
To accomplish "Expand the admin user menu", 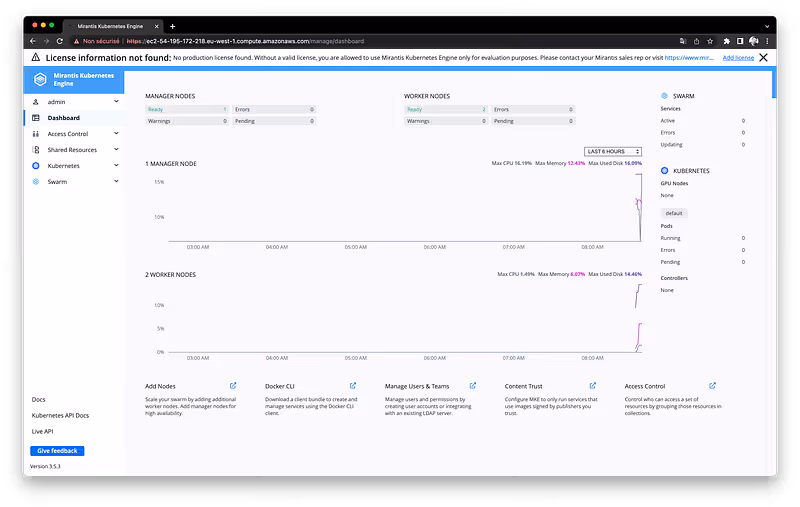I will point(116,102).
